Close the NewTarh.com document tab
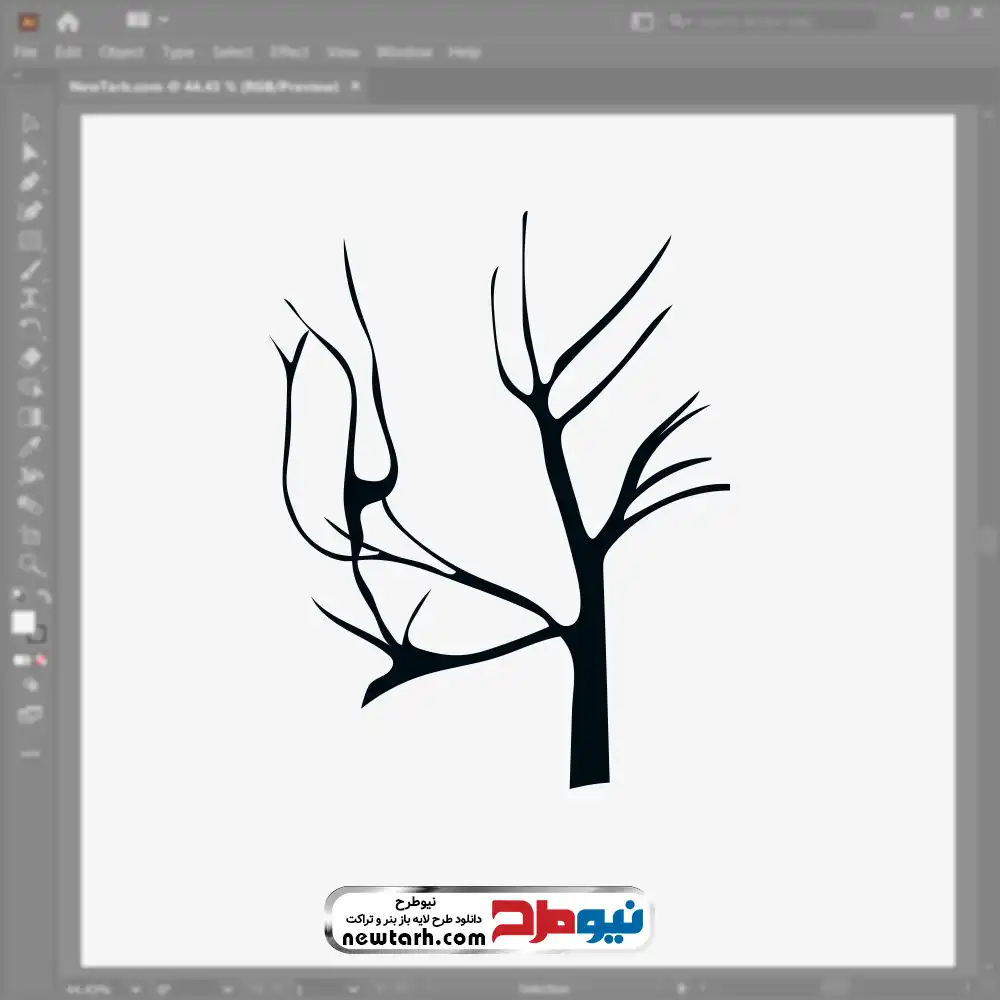The image size is (1000, 1000). (354, 87)
